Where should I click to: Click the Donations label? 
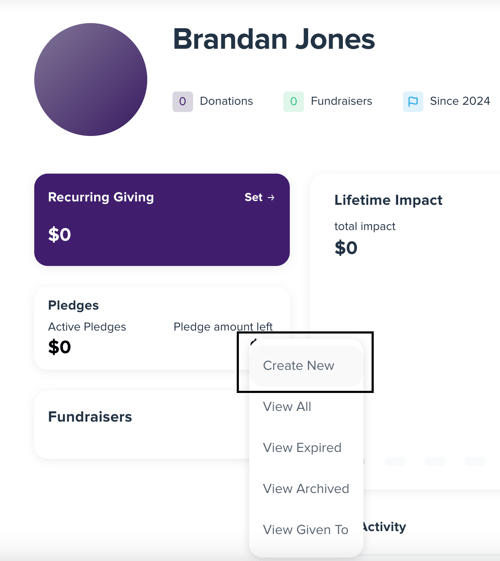226,101
